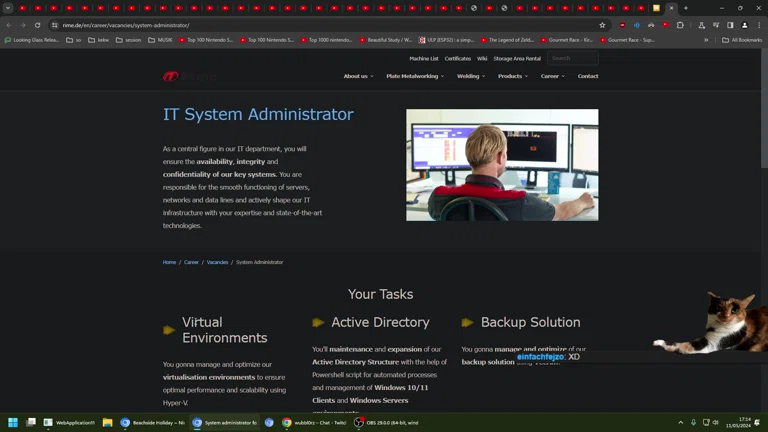Image resolution: width=768 pixels, height=432 pixels.
Task: Open the browser three-dot menu
Action: [758, 25]
